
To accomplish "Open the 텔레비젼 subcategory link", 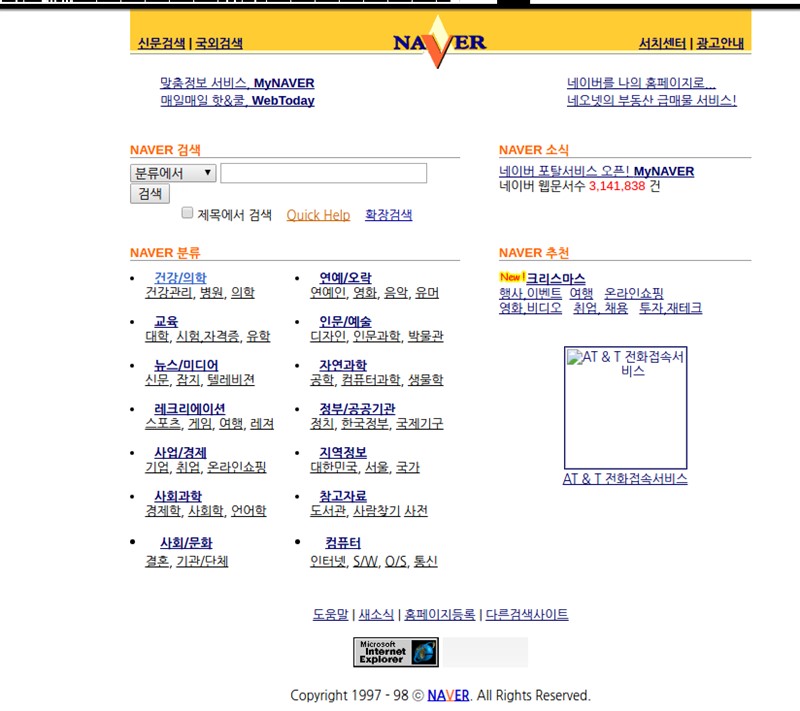I will pyautogui.click(x=231, y=380).
